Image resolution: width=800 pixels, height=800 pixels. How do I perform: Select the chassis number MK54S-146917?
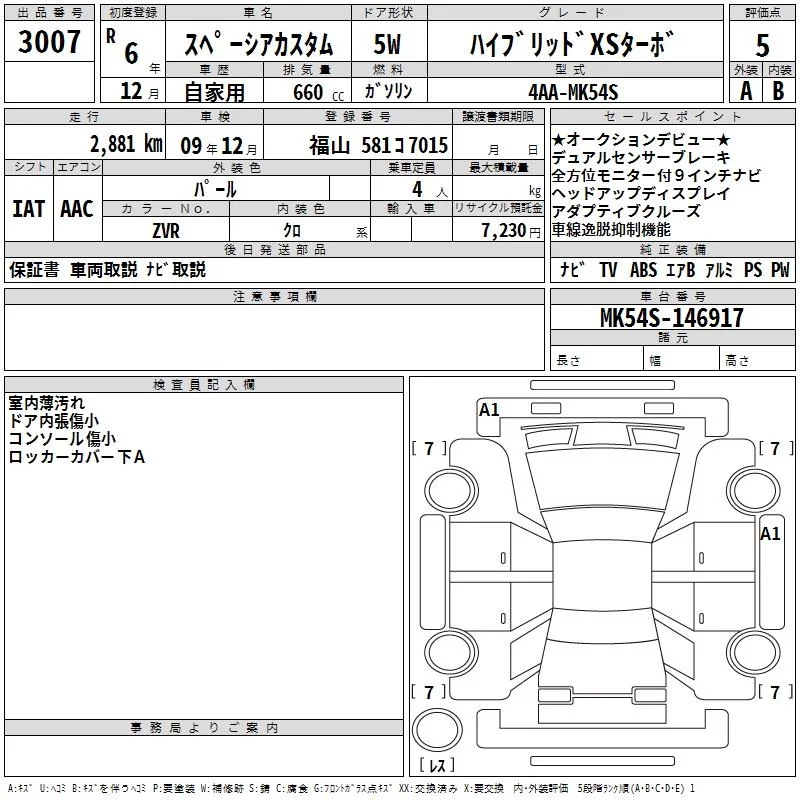tap(671, 318)
